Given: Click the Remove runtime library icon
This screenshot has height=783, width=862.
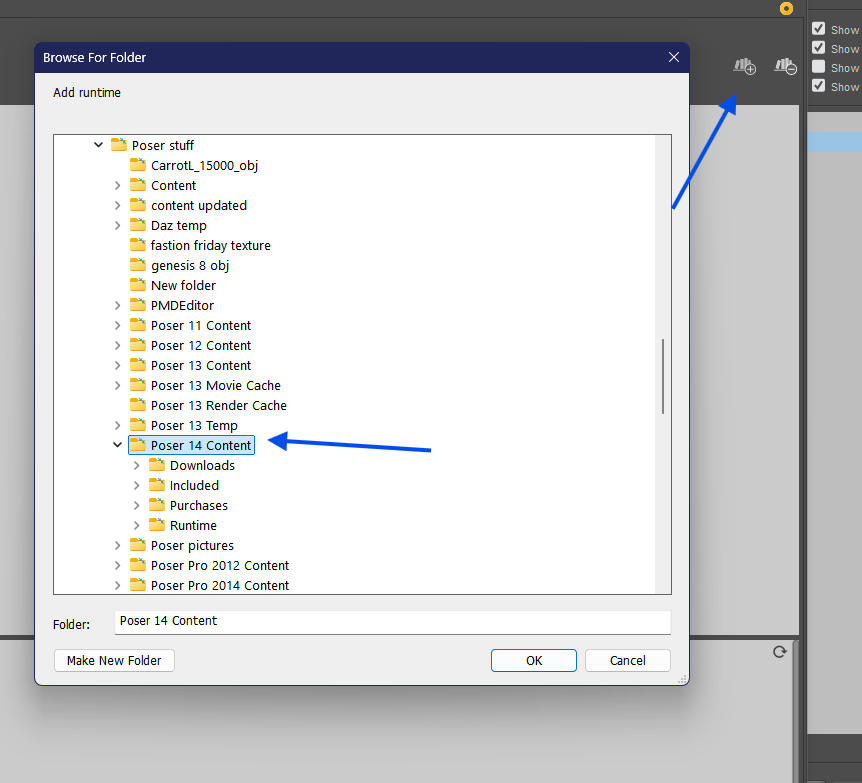Looking at the screenshot, I should tap(786, 67).
